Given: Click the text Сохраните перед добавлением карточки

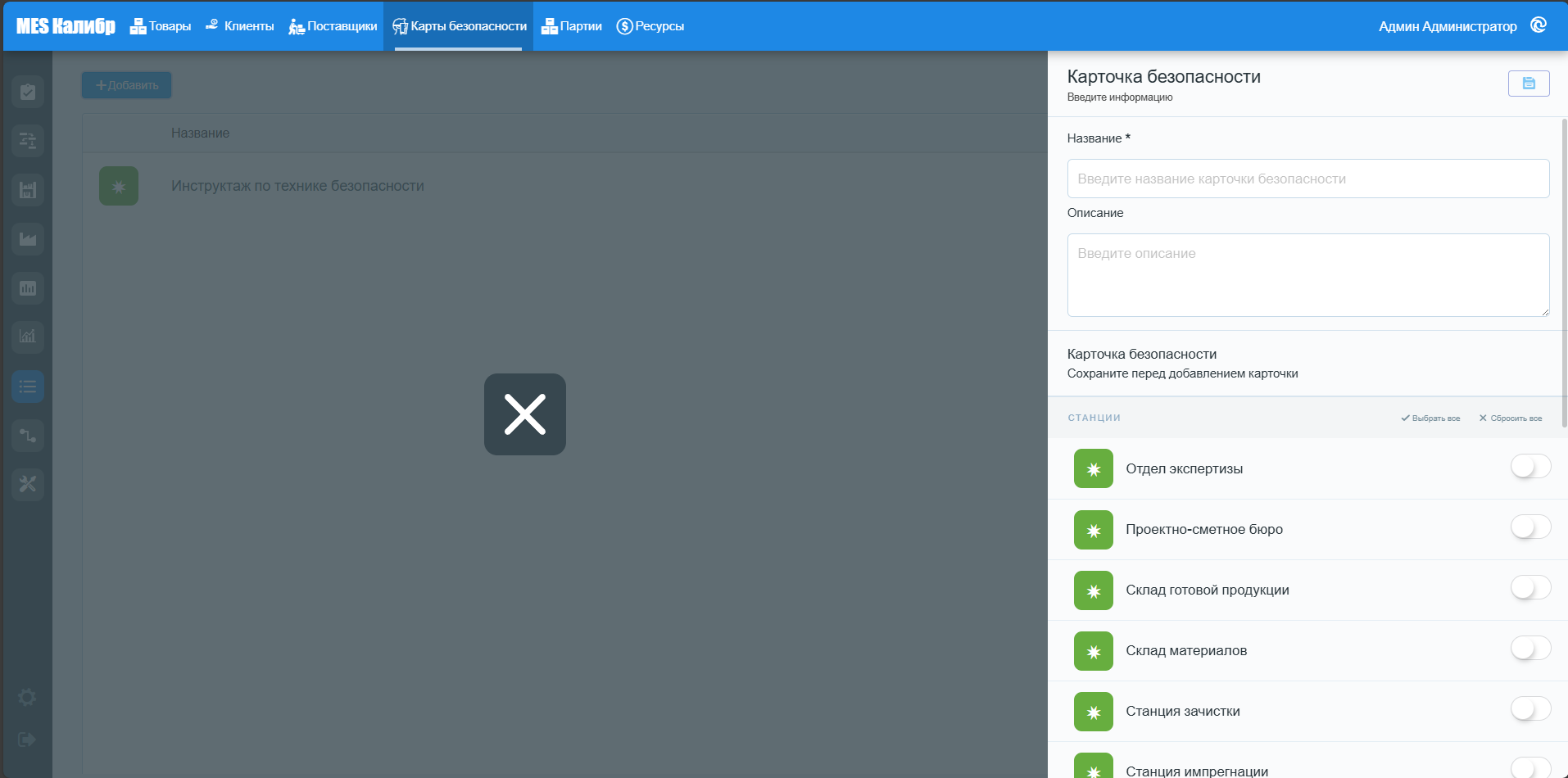Looking at the screenshot, I should (x=1182, y=373).
